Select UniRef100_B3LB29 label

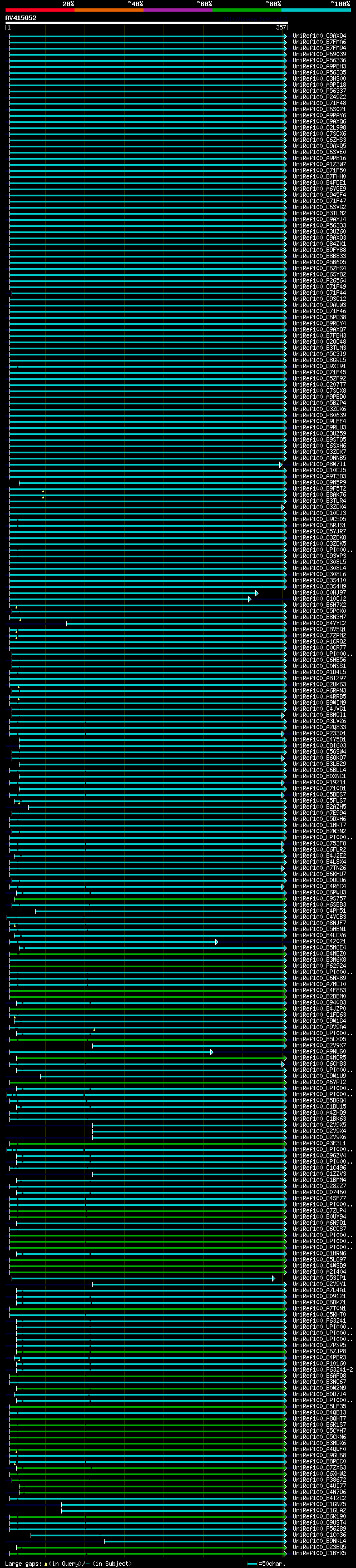point(319,764)
